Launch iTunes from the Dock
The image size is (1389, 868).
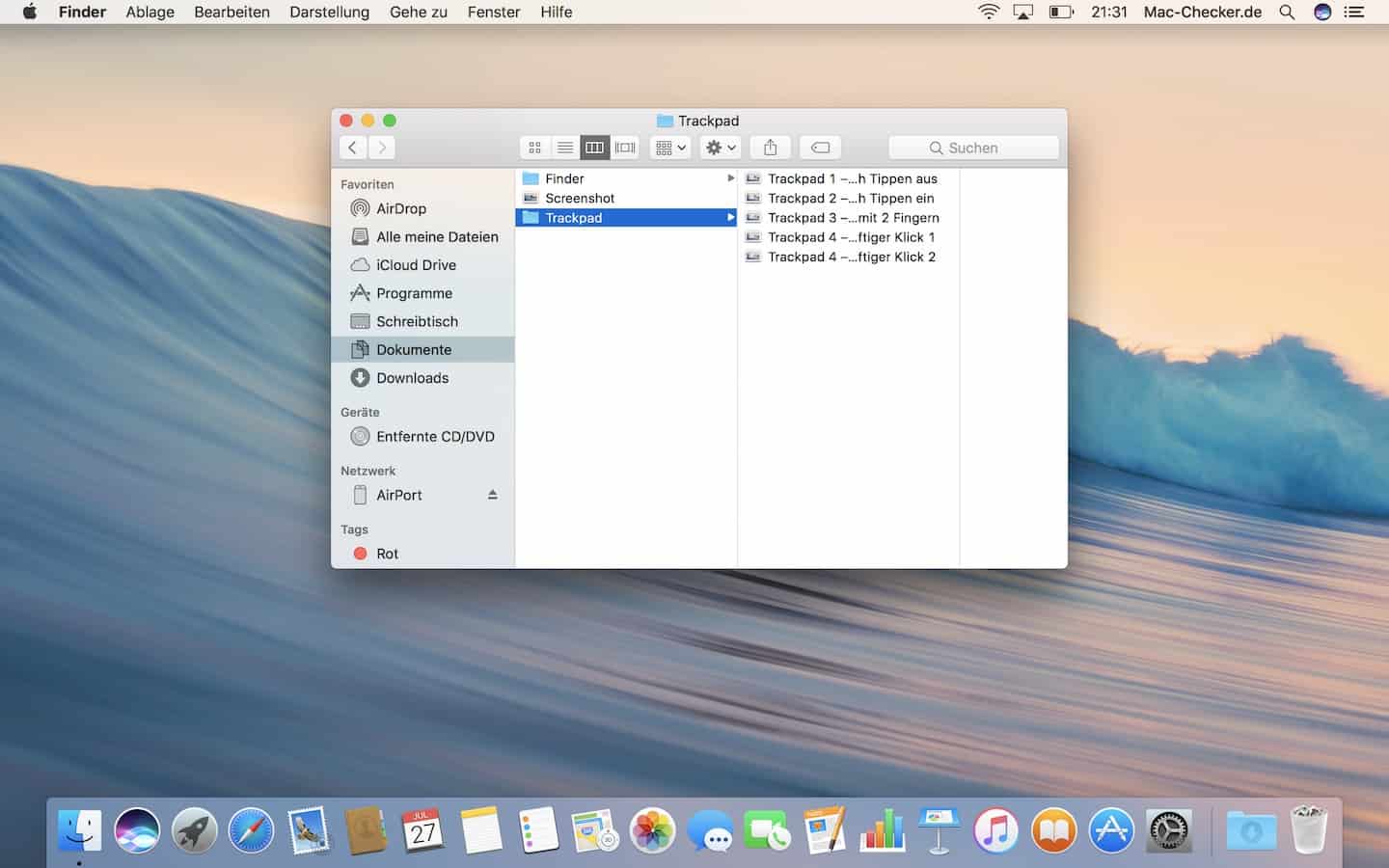coord(996,829)
